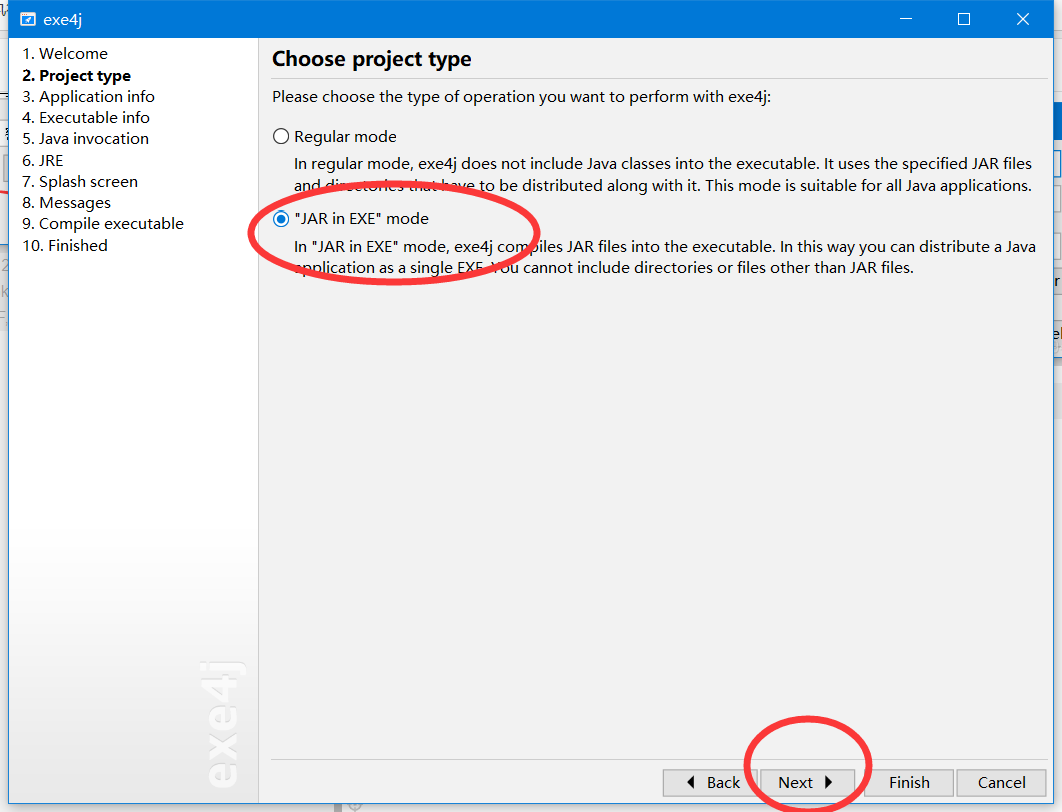Select the "JAR in EXE" mode option
Image resolution: width=1062 pixels, height=812 pixels.
(280, 219)
